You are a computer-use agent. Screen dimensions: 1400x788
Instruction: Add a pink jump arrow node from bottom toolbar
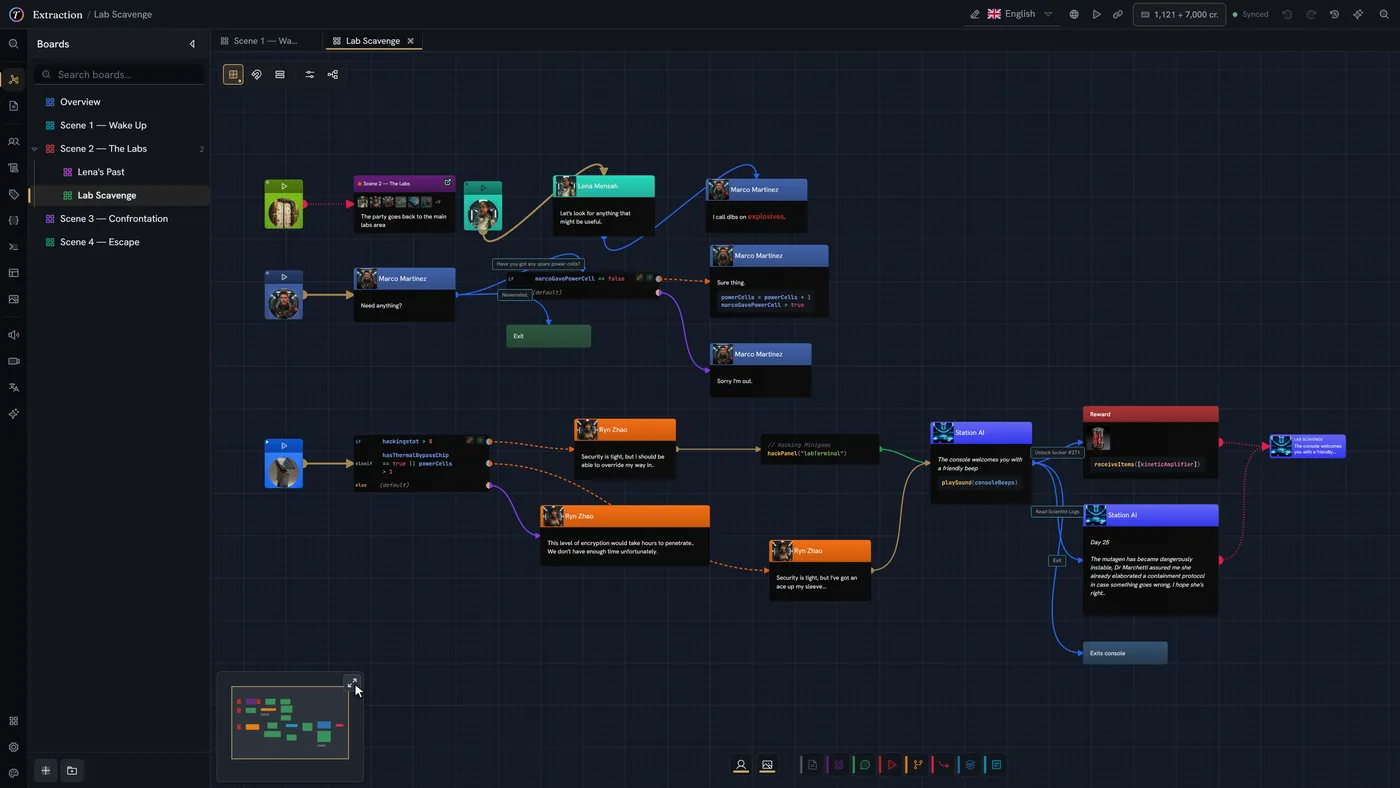[944, 765]
